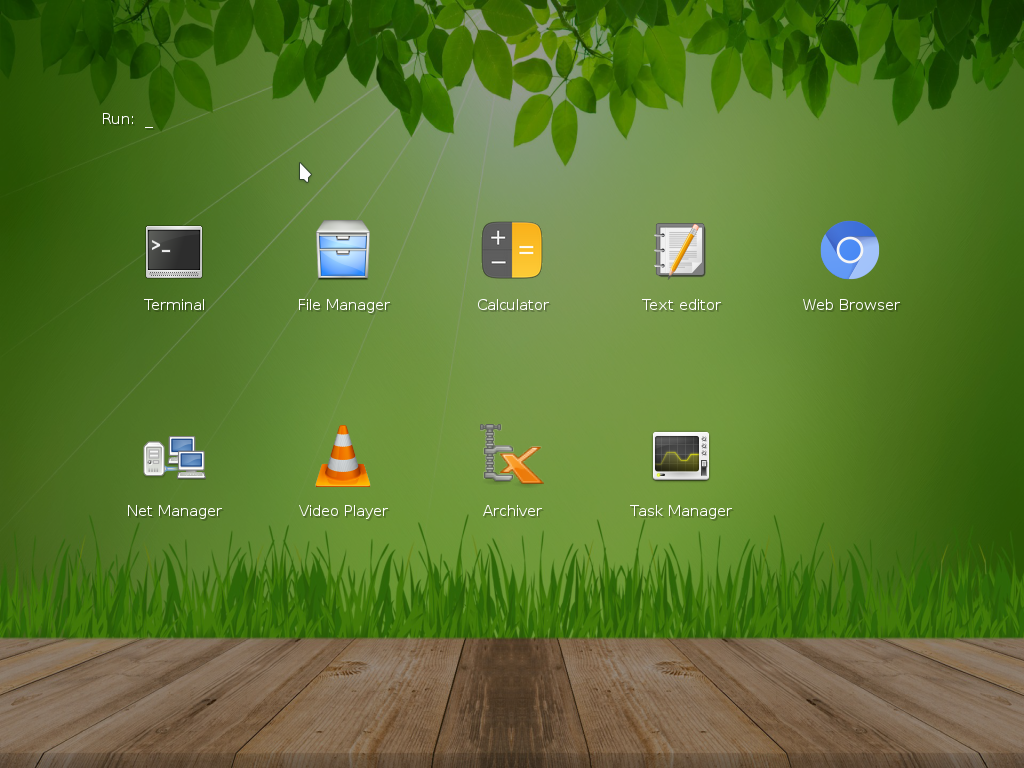Click the "Terminal" text label

point(174,305)
